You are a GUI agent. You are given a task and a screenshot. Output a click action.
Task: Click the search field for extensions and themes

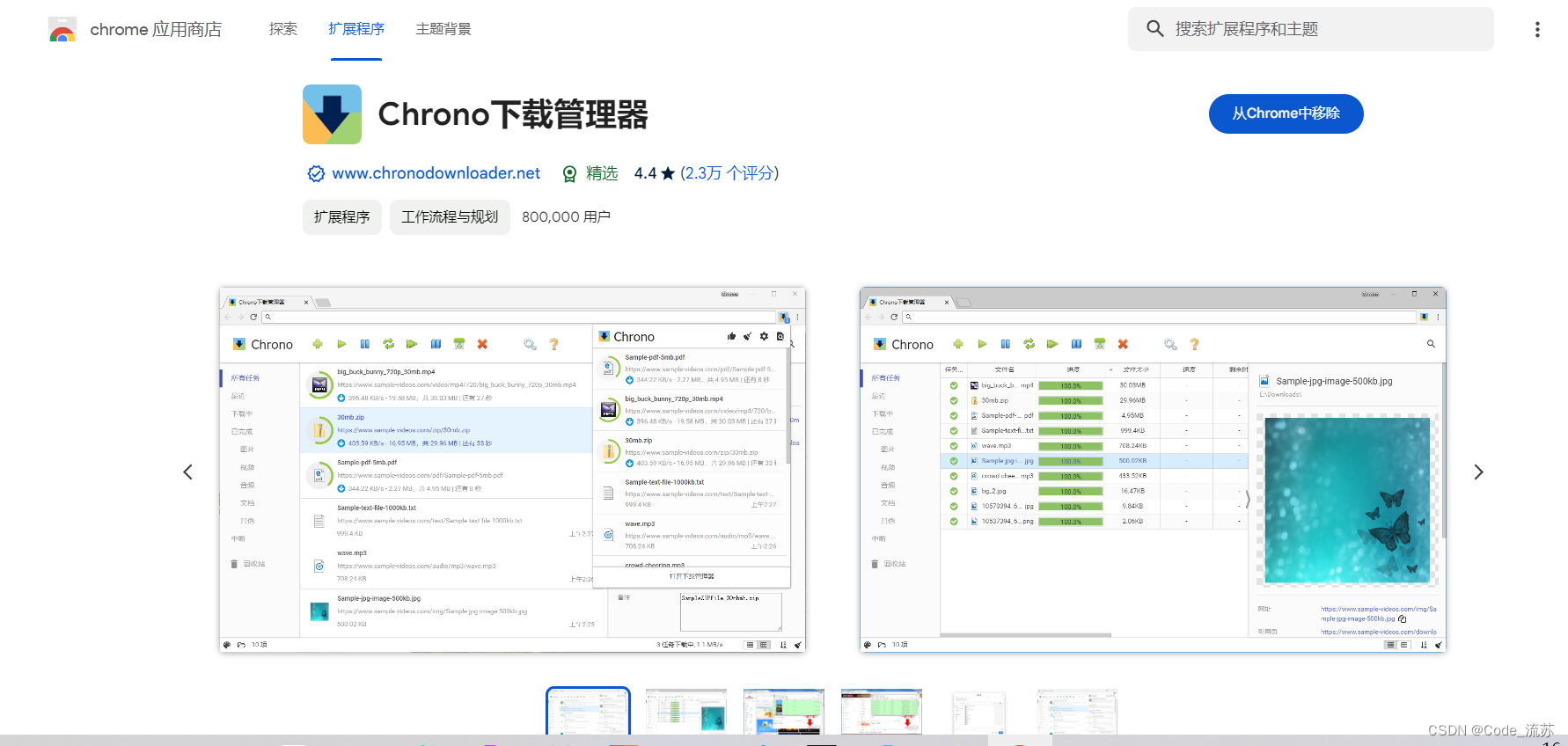1311,29
